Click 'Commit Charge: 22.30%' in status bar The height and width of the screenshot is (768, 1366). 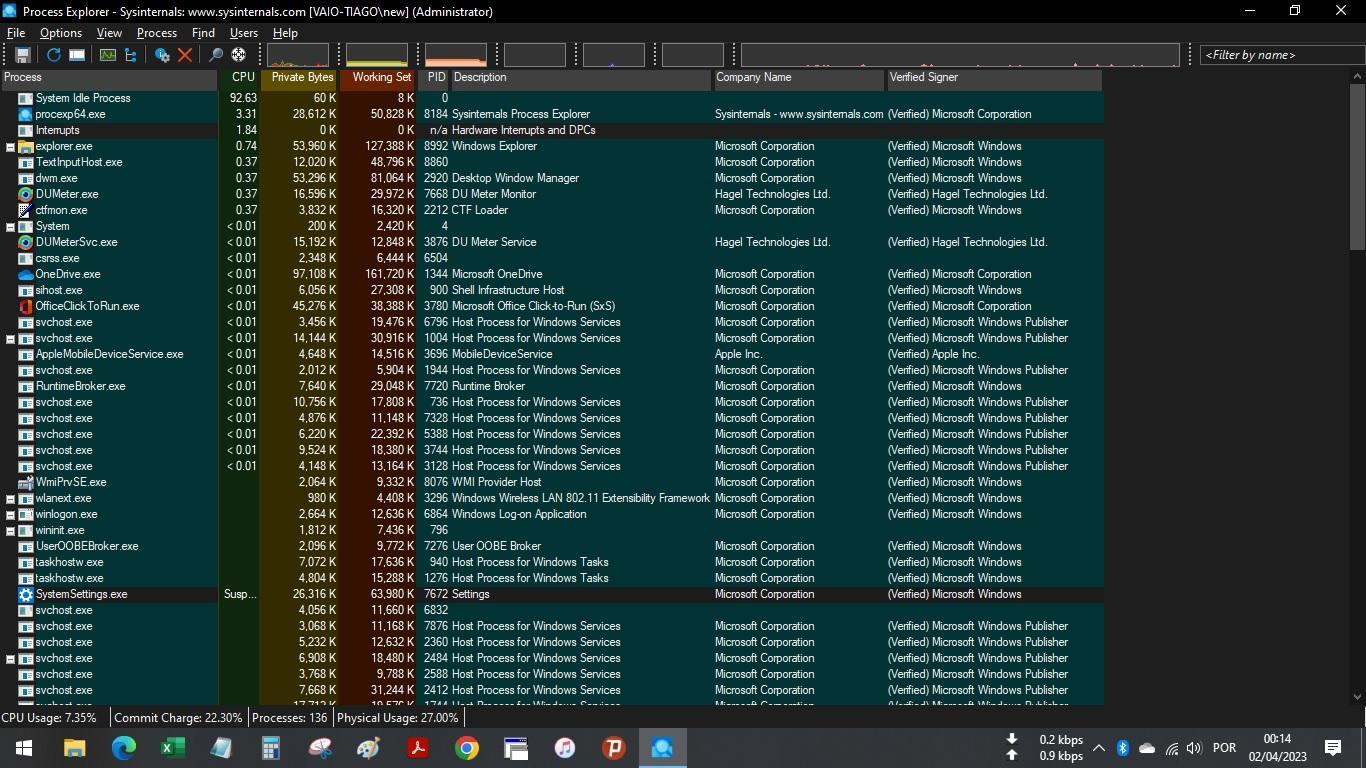click(x=178, y=718)
